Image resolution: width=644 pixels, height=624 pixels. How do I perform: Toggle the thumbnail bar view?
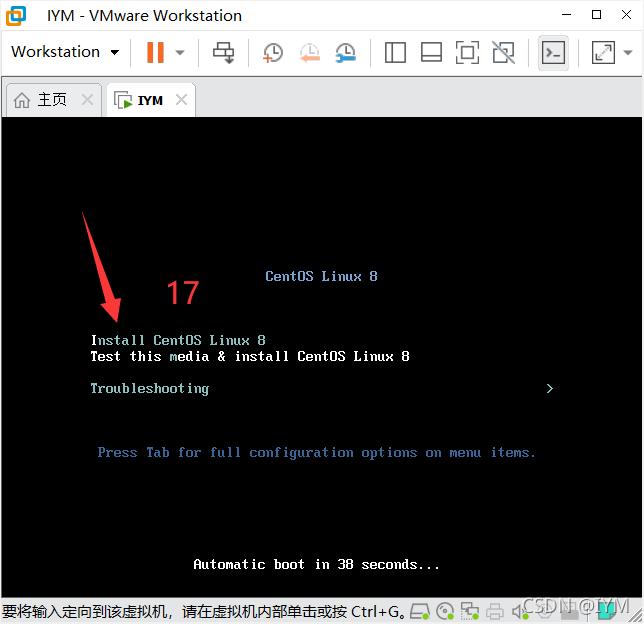(431, 53)
